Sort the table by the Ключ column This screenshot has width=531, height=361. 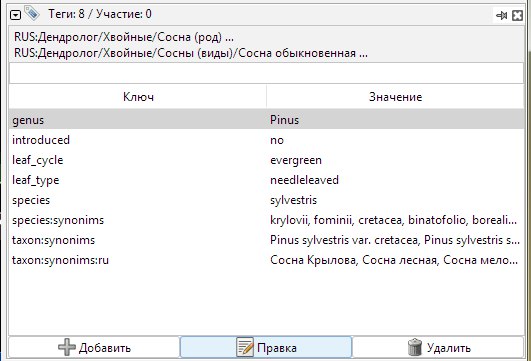[x=138, y=97]
